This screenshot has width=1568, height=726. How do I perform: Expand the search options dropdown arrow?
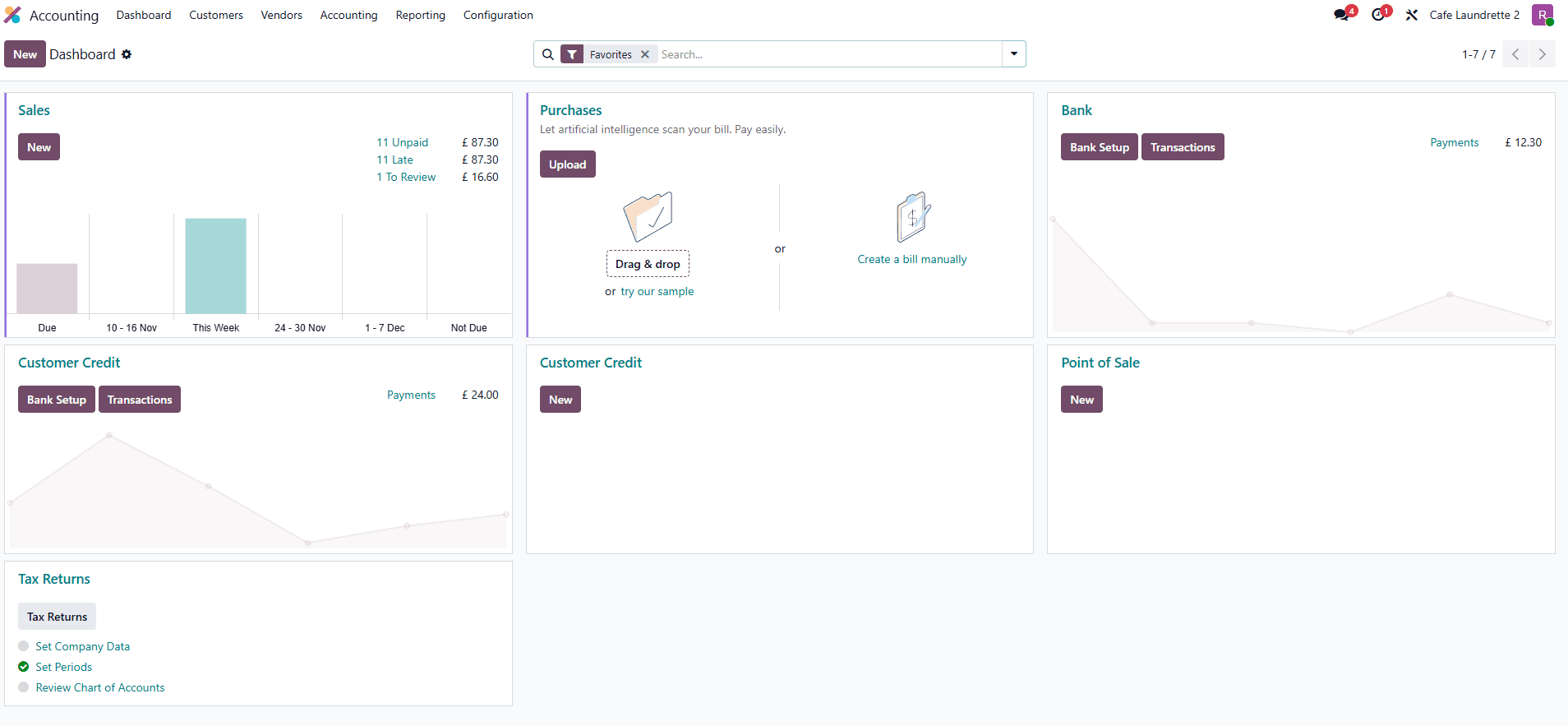click(1014, 54)
